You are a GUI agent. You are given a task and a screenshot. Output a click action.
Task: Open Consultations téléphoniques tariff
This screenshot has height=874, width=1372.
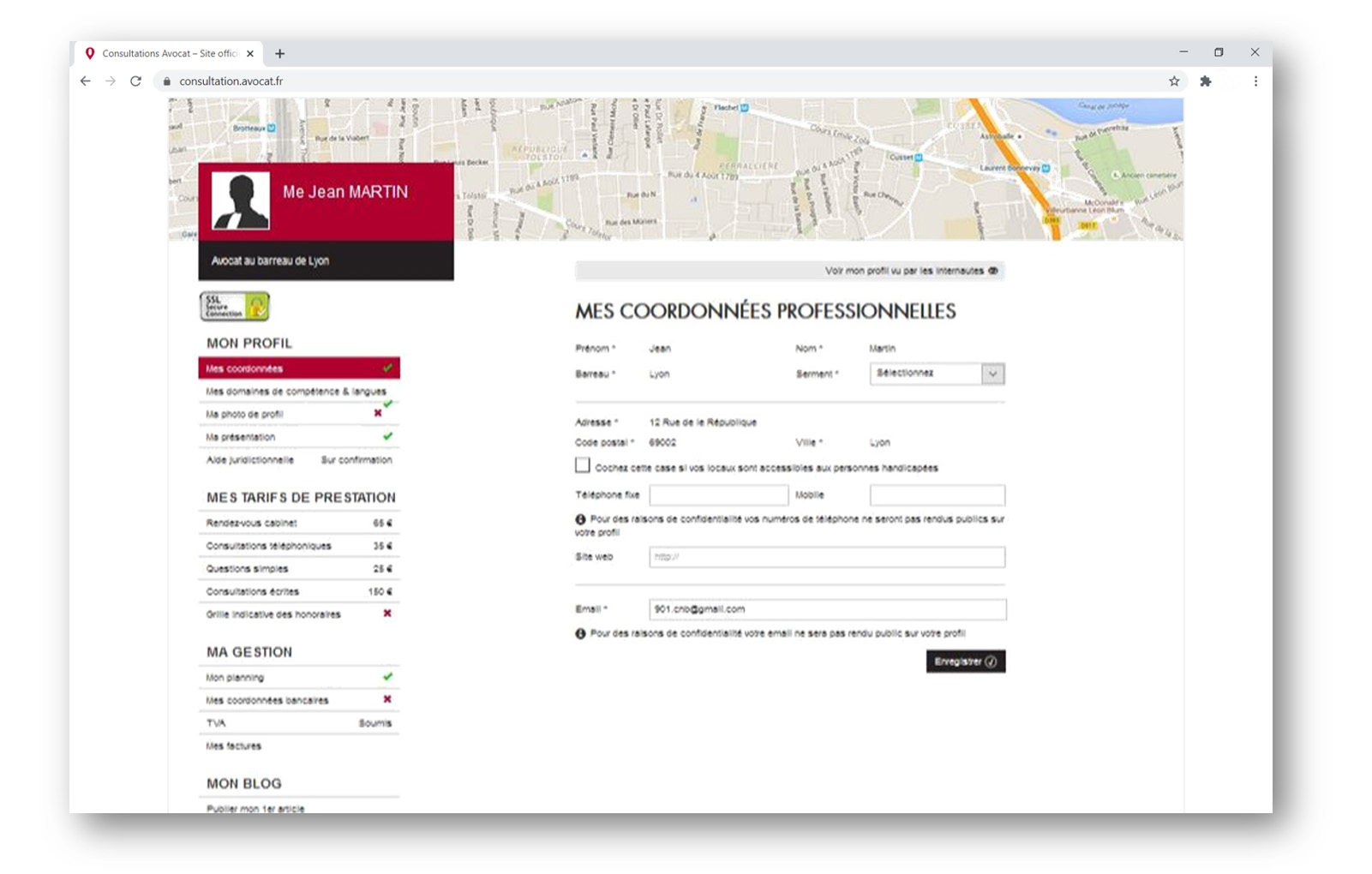click(299, 546)
